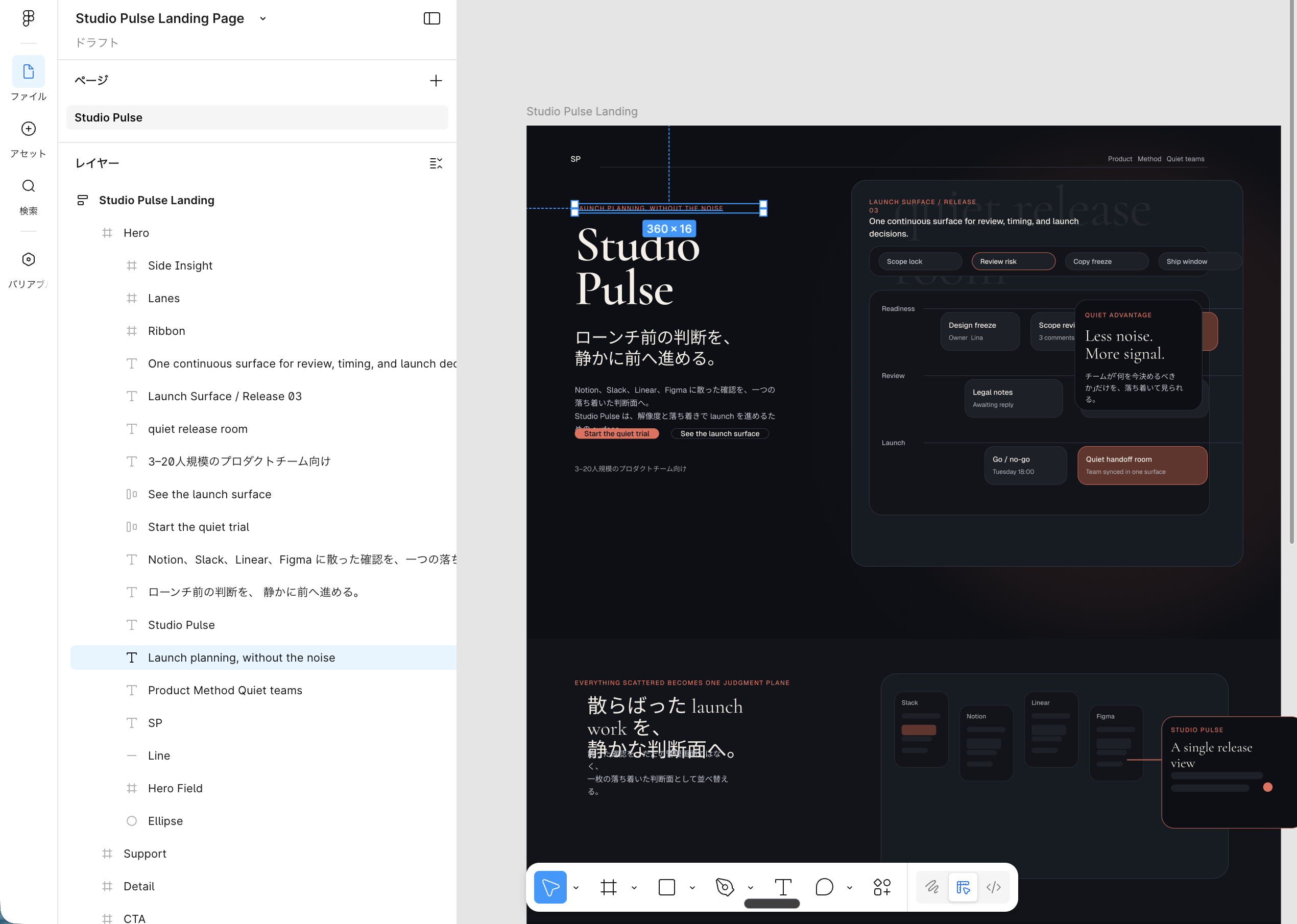Select the Text tool
The image size is (1297, 924).
coord(783,887)
